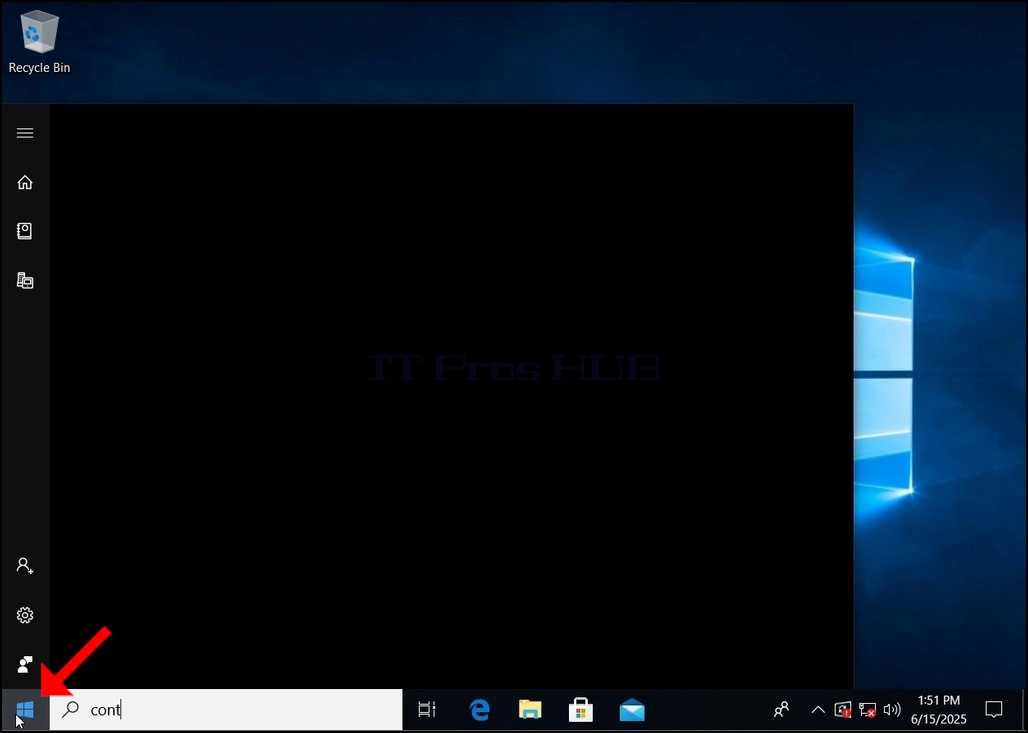The image size is (1028, 733).
Task: Open the People icon in taskbar
Action: click(x=781, y=709)
